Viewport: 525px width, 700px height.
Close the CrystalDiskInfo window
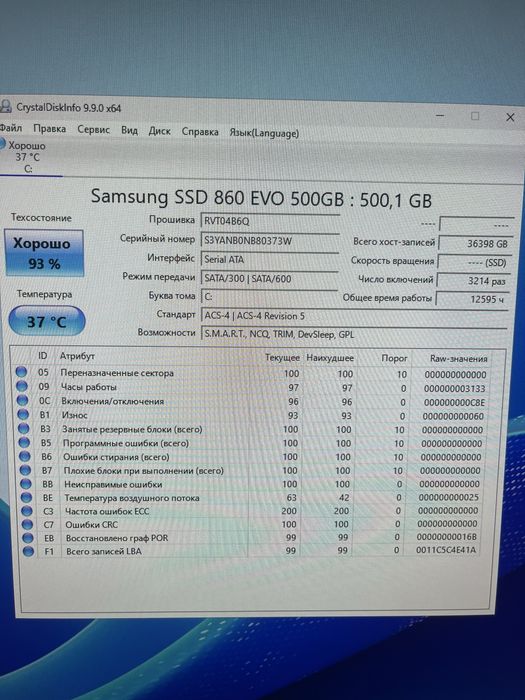(x=510, y=117)
